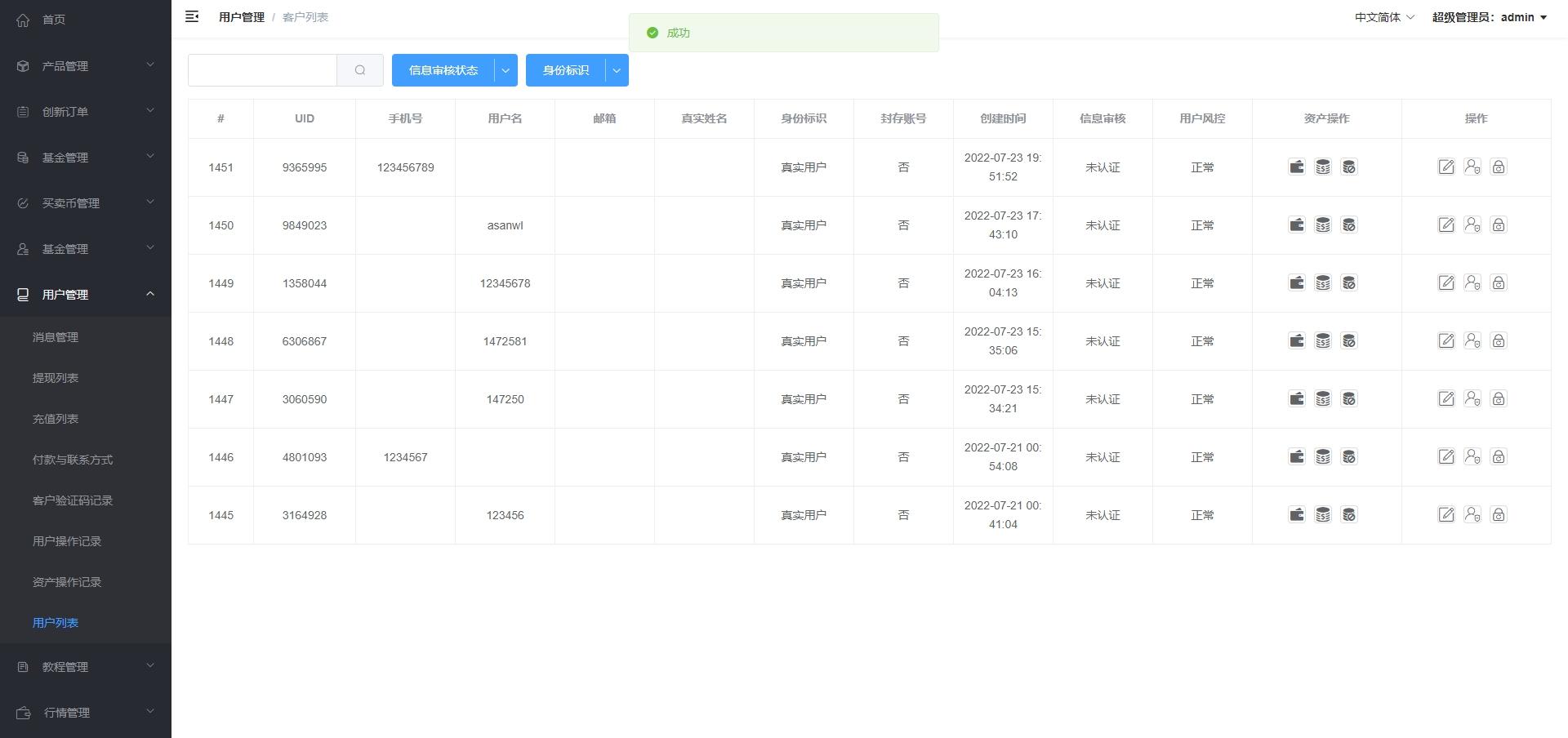
Task: Open wallet icon for user 1472581
Action: tap(1297, 340)
